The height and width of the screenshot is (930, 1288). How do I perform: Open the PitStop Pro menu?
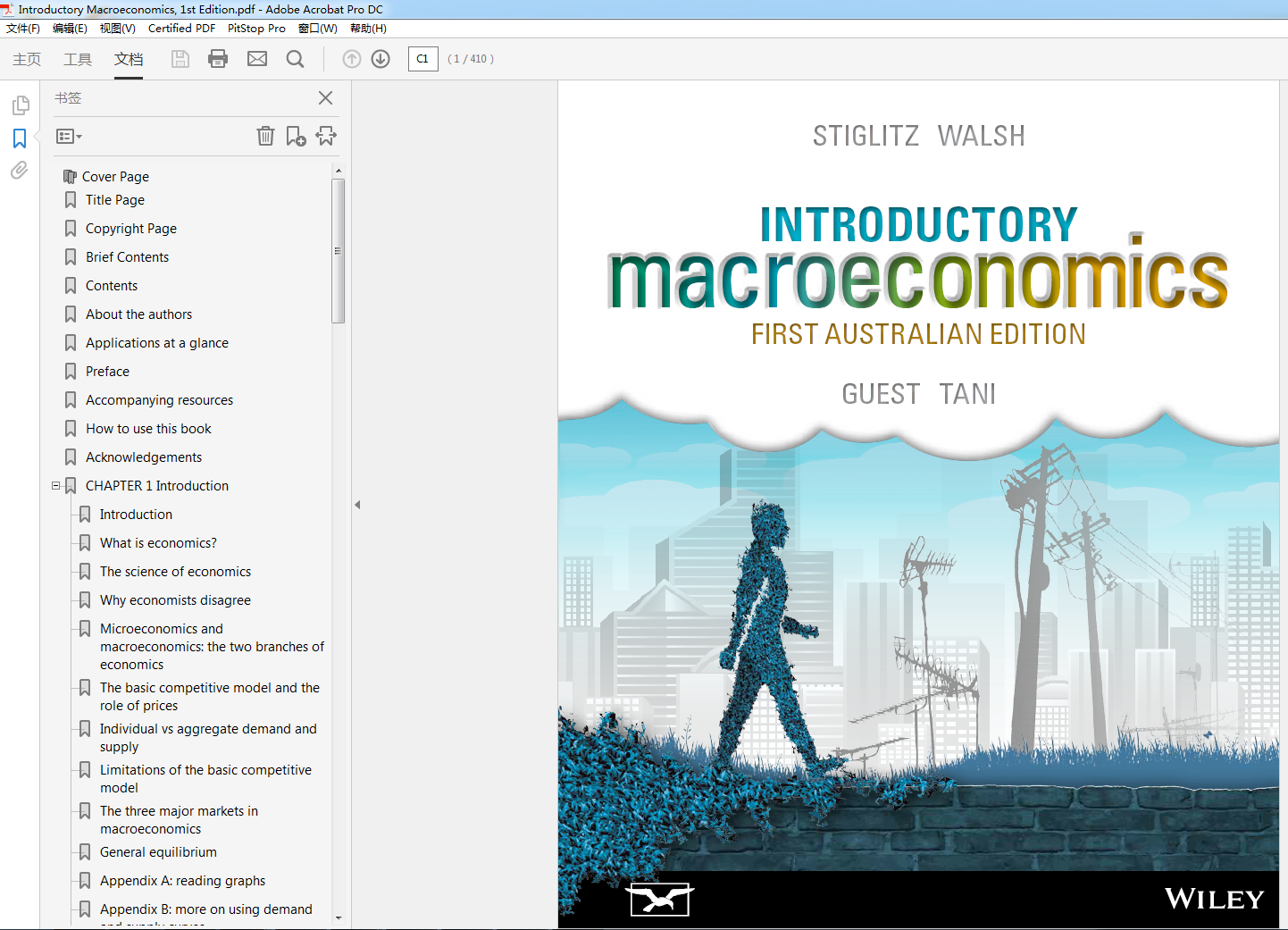(256, 28)
